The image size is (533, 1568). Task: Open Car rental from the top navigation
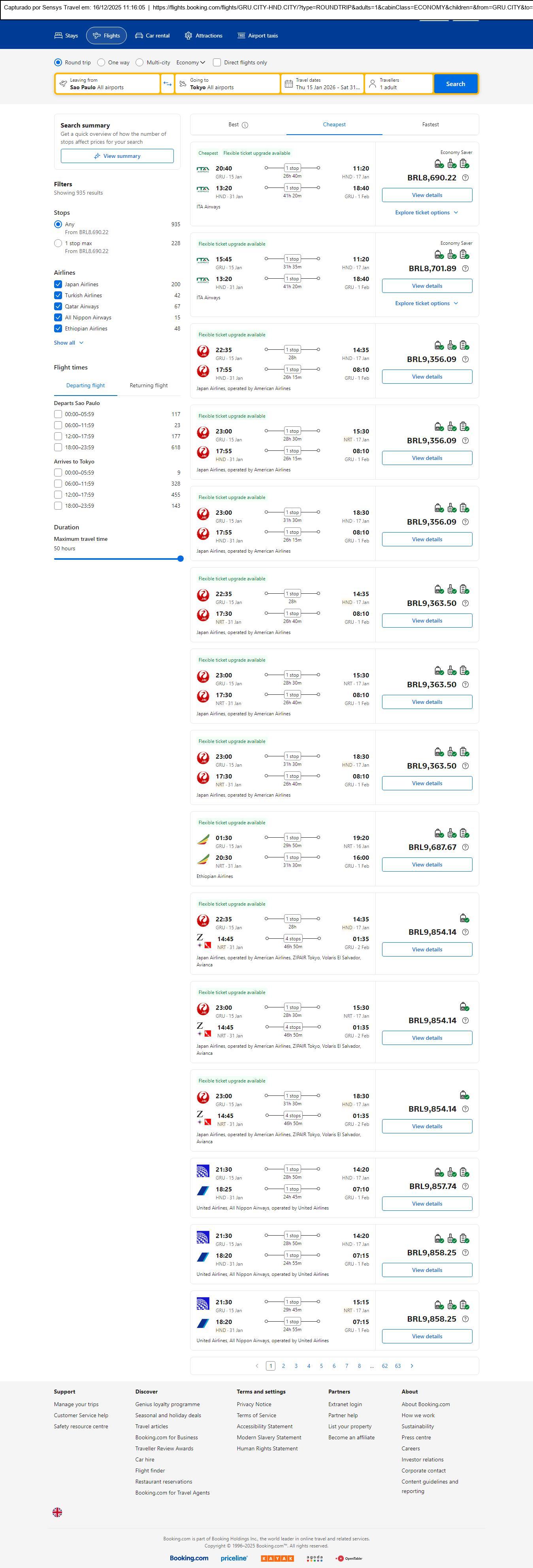(152, 36)
